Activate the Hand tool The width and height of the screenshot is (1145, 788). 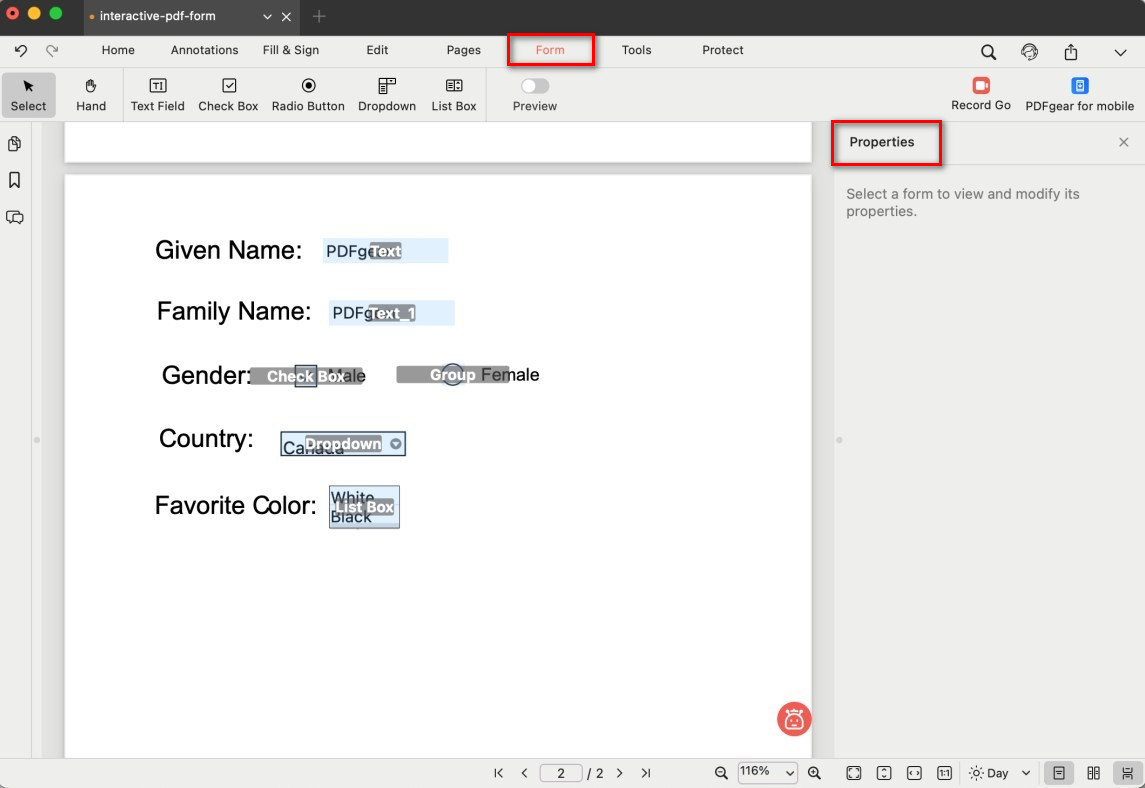coord(91,95)
